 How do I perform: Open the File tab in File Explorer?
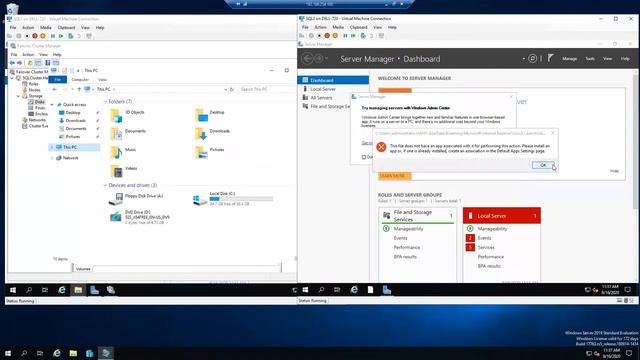(x=58, y=80)
